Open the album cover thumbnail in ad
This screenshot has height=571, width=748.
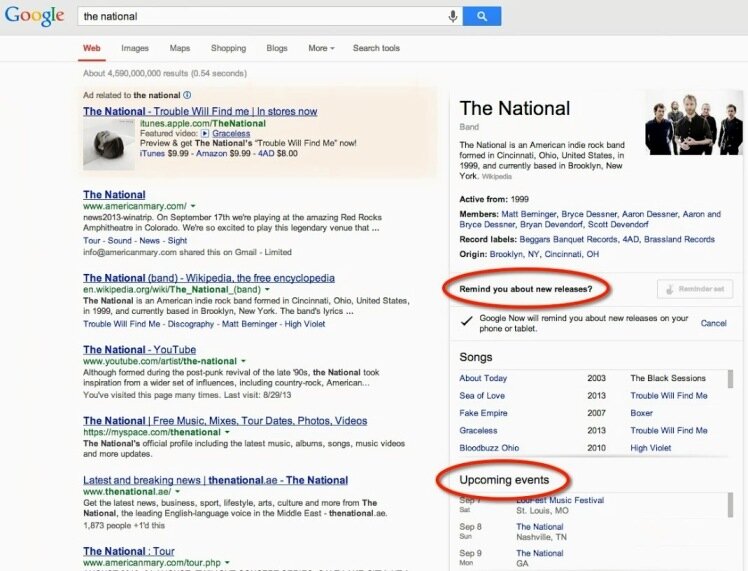click(109, 142)
